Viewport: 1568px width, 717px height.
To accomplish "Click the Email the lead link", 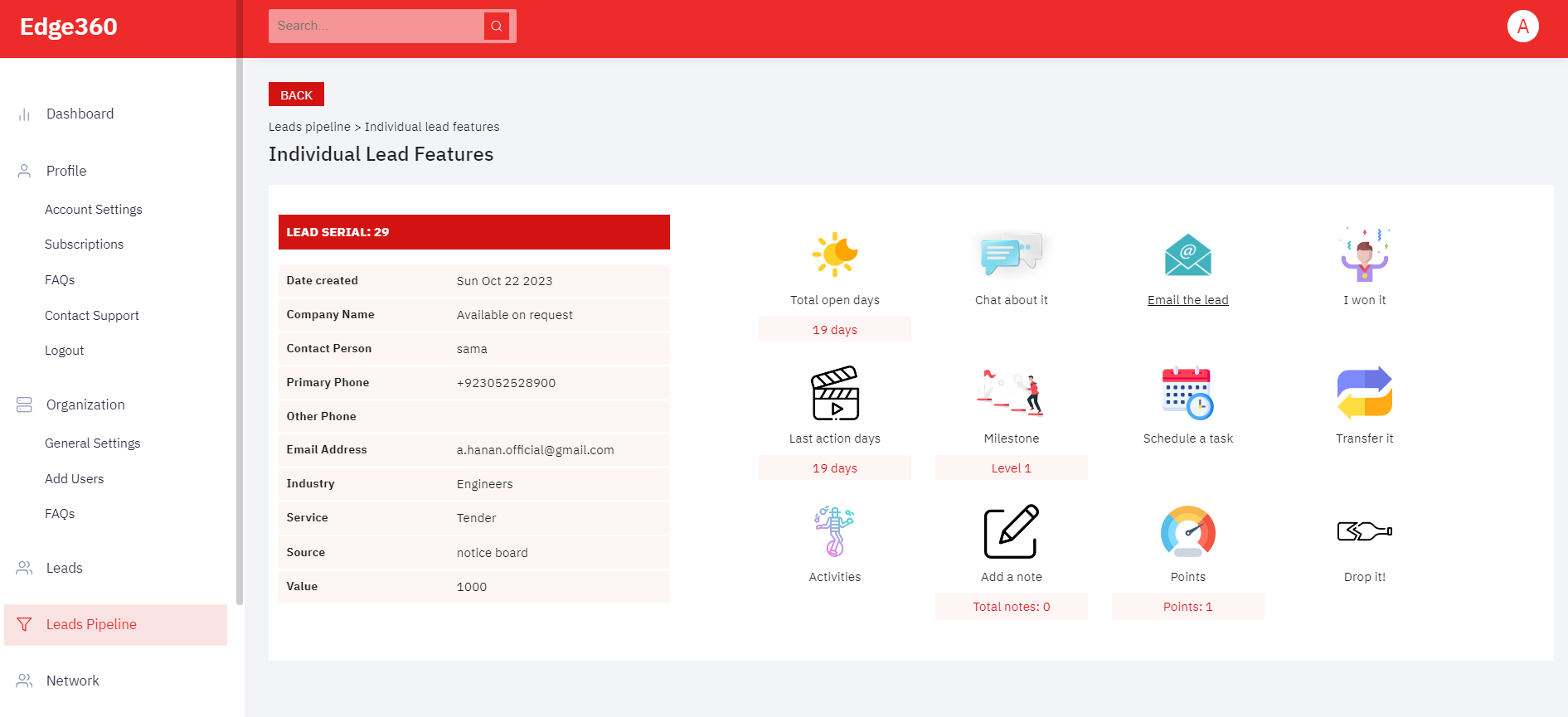I will coord(1187,300).
